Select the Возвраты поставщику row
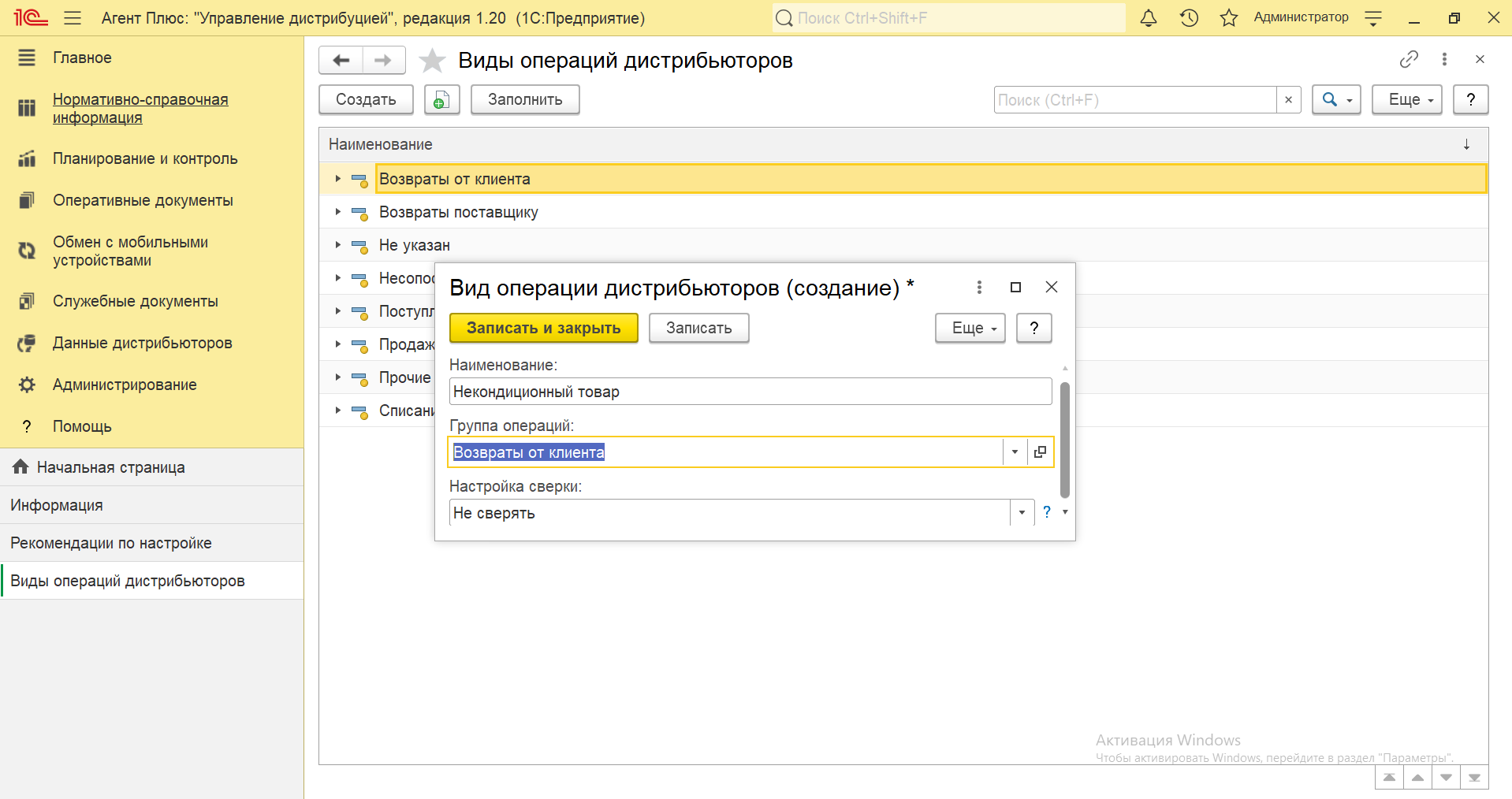 pyautogui.click(x=903, y=212)
